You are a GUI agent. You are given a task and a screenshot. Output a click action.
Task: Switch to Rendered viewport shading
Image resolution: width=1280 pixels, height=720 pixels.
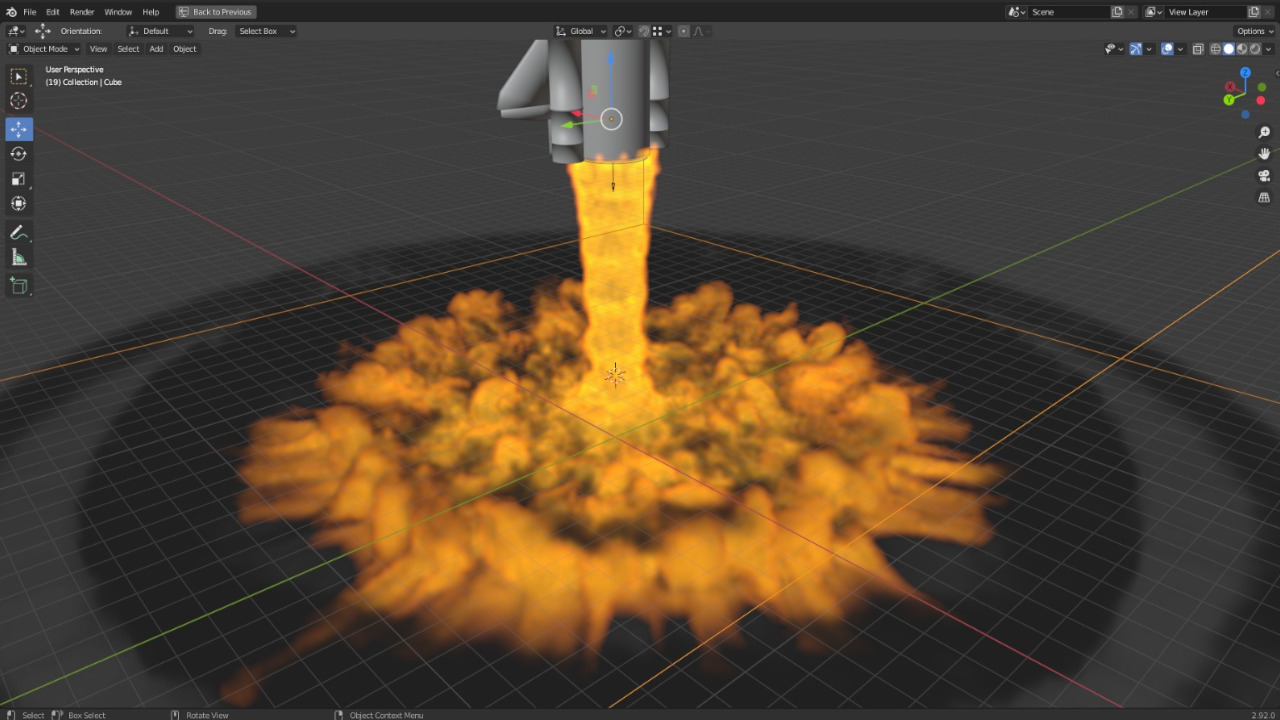1255,48
